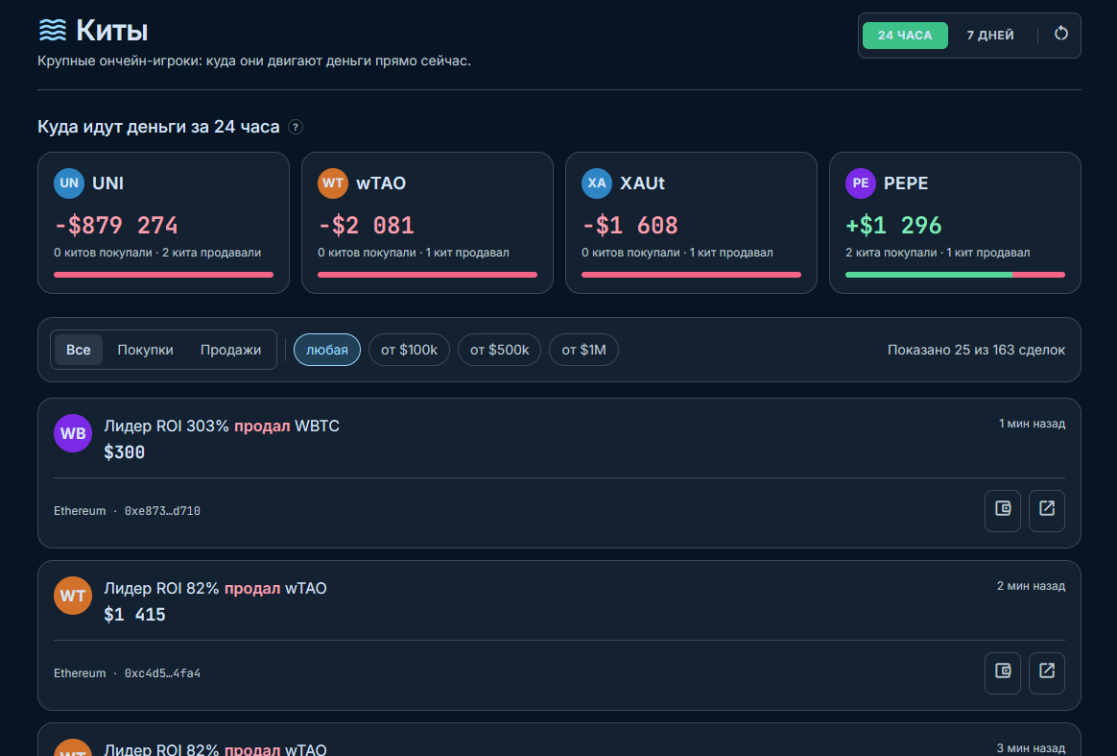This screenshot has width=1117, height=756.
Task: Switch period to 24 ЧАСА
Action: [x=905, y=35]
